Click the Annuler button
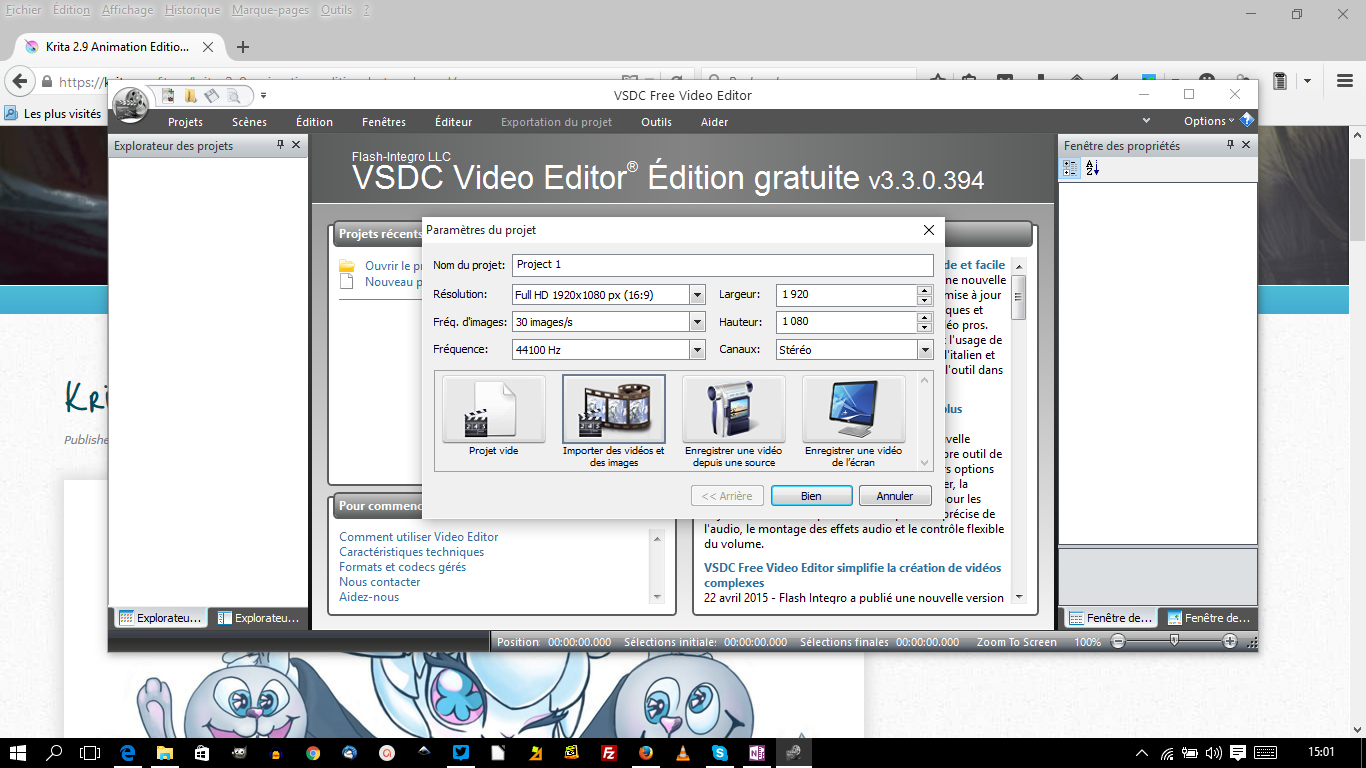This screenshot has height=768, width=1366. pyautogui.click(x=895, y=496)
